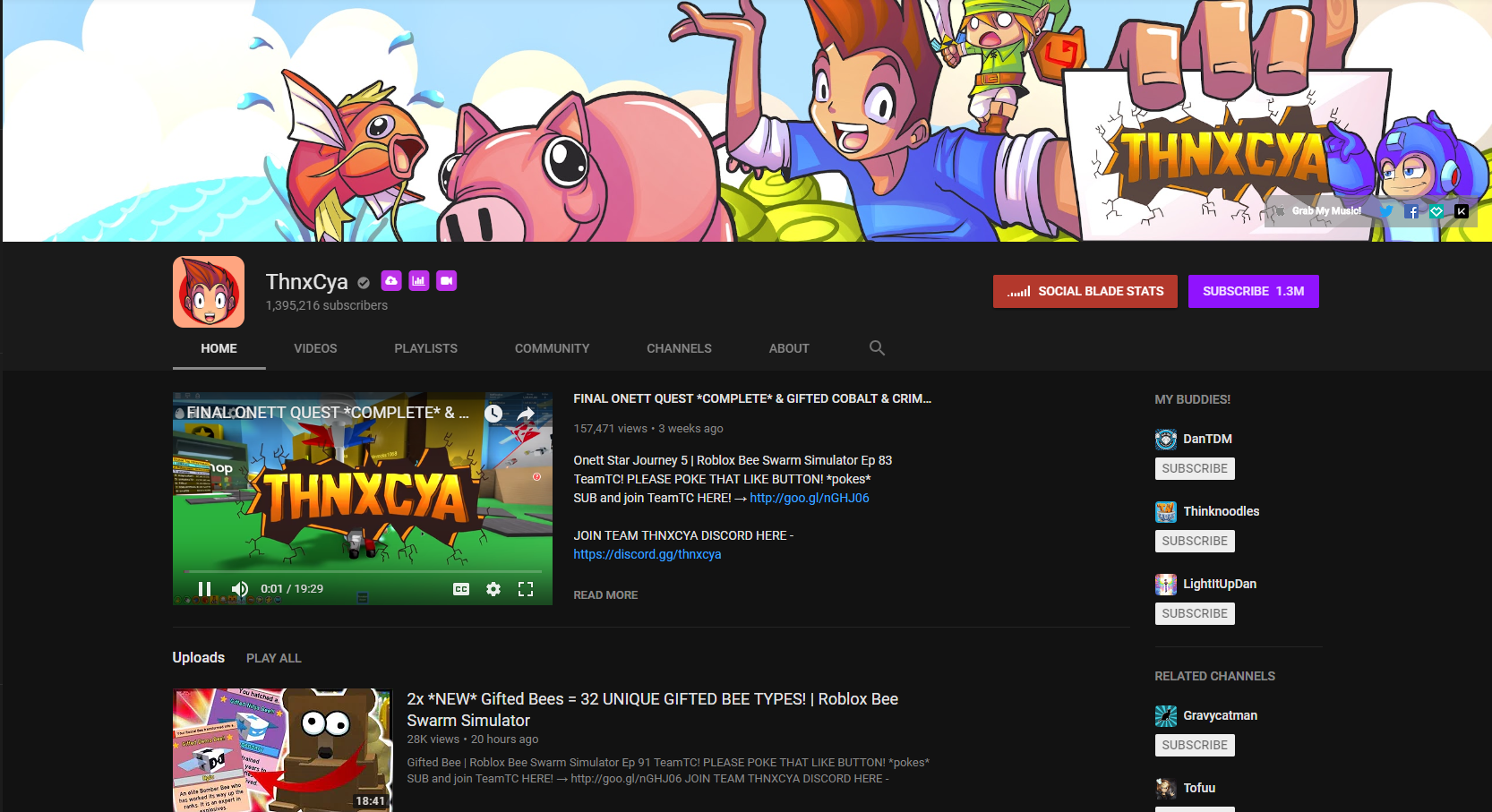1492x812 pixels.
Task: Open the Gifted Bees video thumbnail
Action: coord(283,750)
